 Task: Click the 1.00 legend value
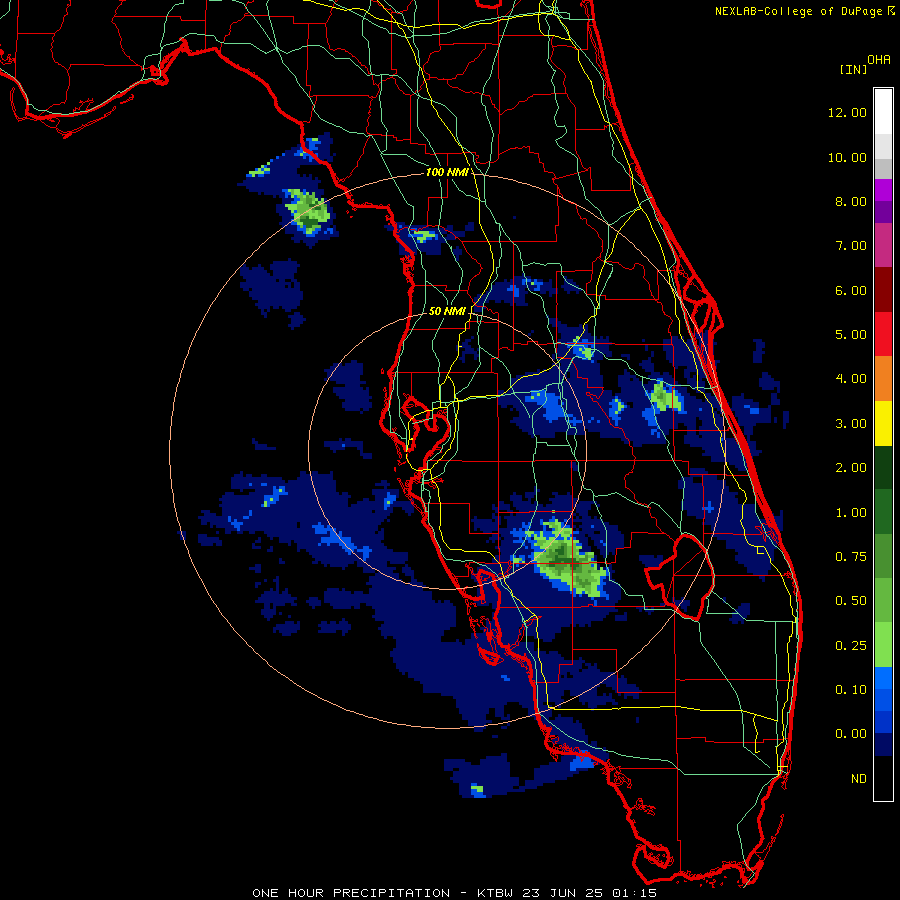coord(851,513)
